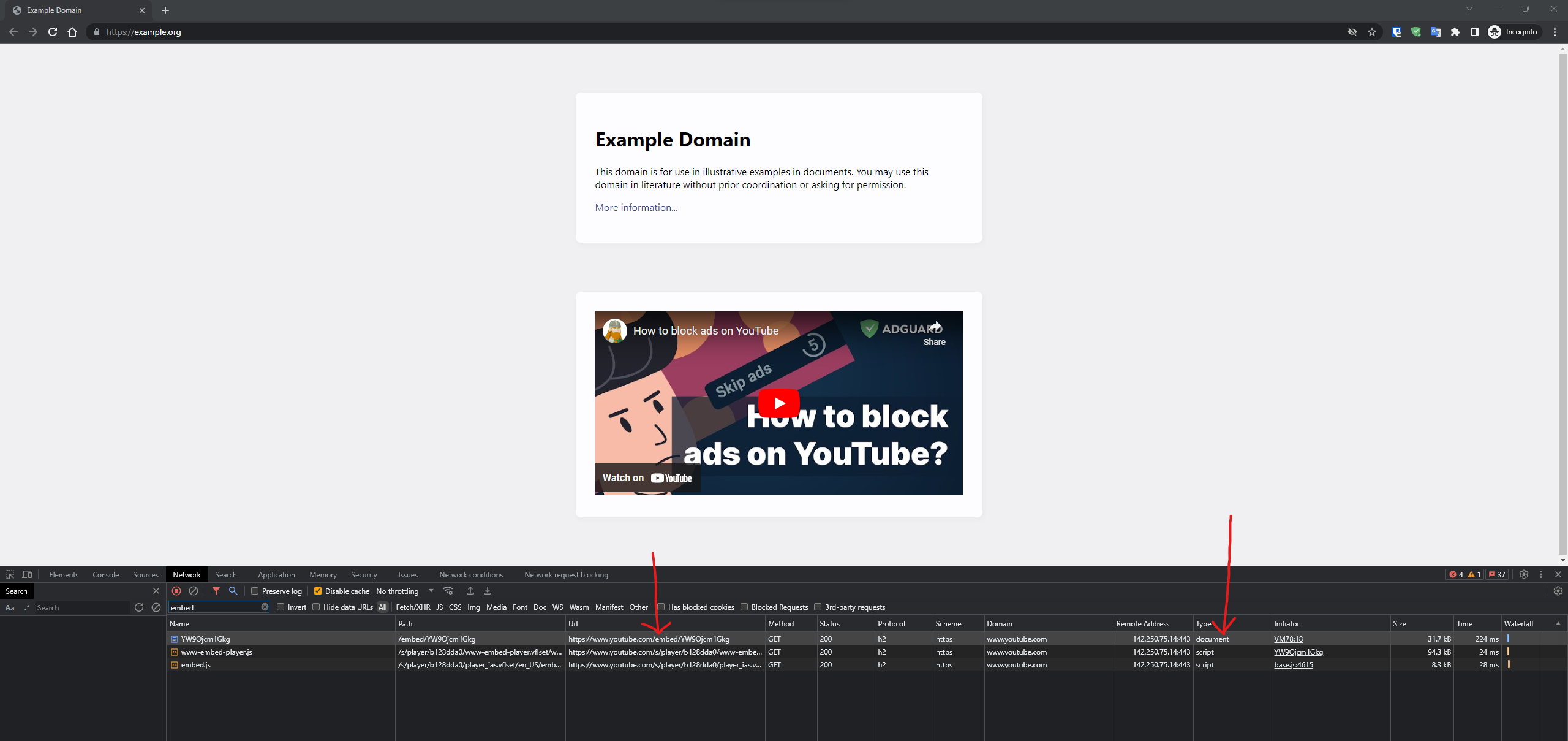Screen dimensions: 1568x741
Task: Enable Hide data URLs filter
Action: point(316,607)
